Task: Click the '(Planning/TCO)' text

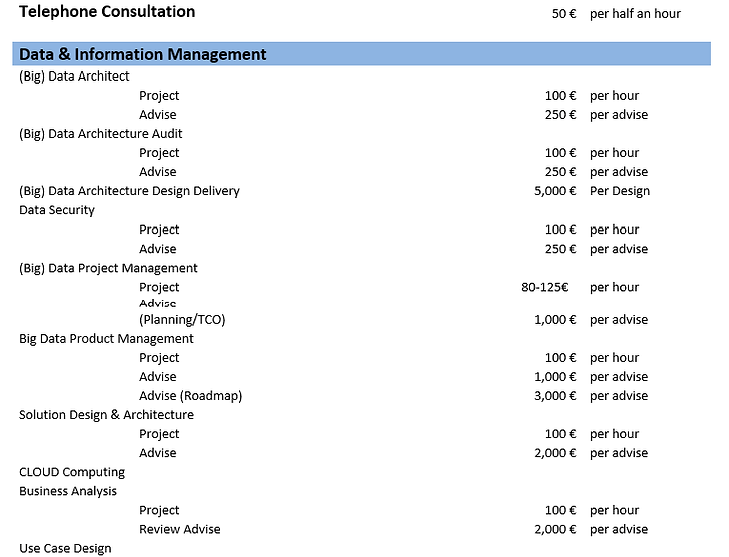Action: [182, 320]
